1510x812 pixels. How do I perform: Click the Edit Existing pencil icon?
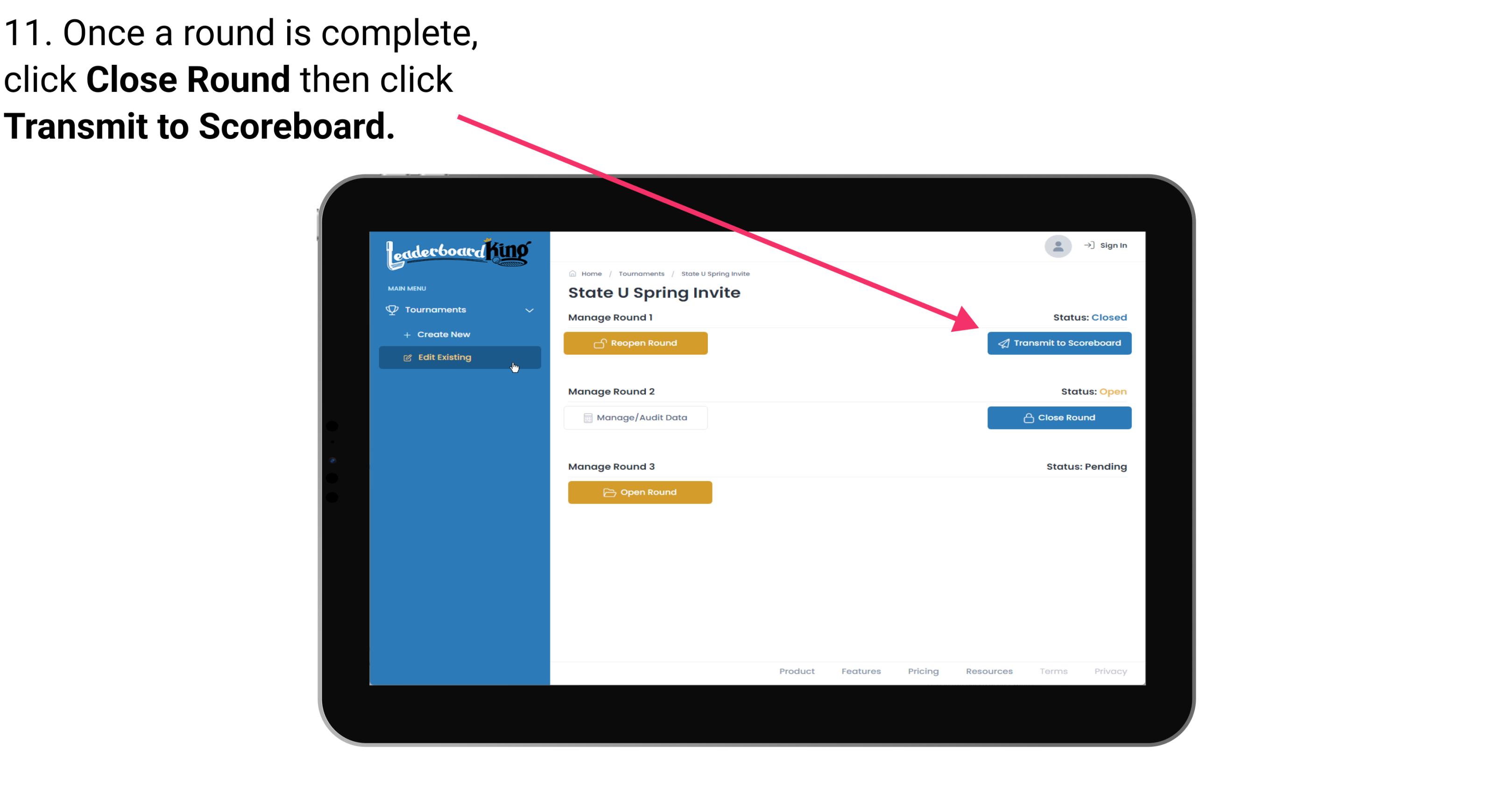click(407, 357)
